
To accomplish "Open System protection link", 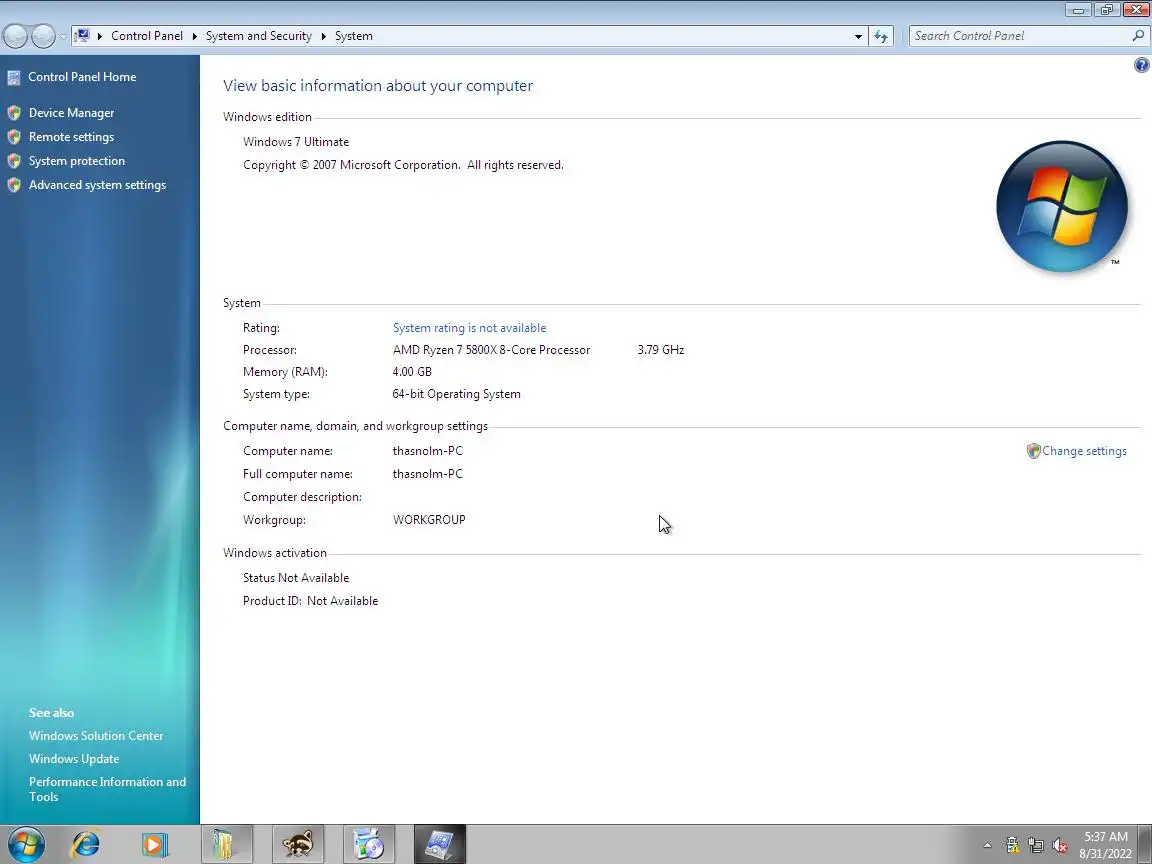I will pyautogui.click(x=76, y=161).
